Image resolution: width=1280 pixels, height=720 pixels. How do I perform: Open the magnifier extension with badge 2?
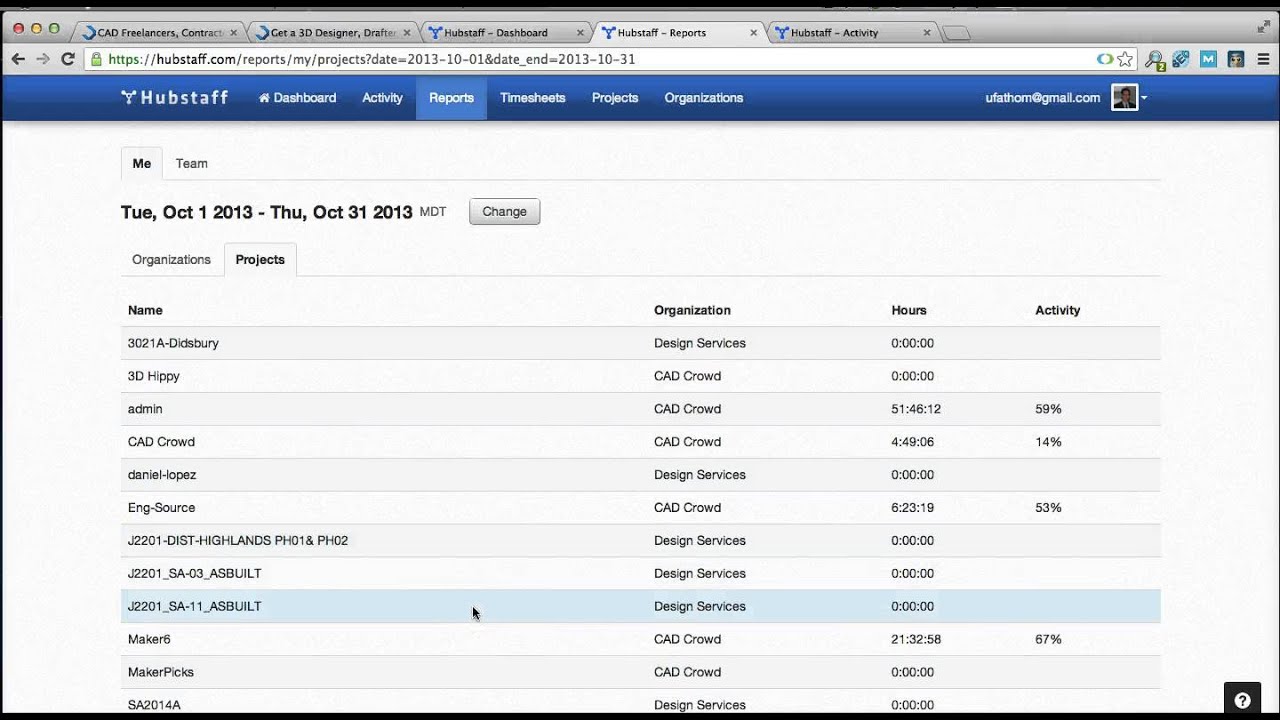(1155, 60)
